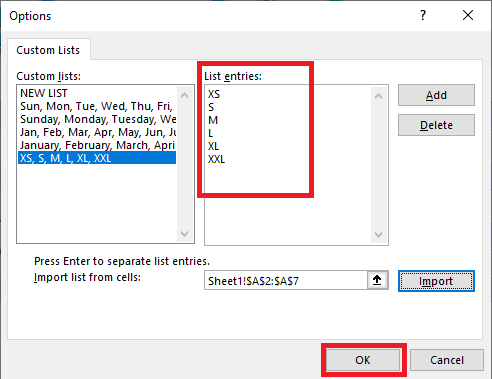
Task: Confirm with the OK button
Action: tap(363, 360)
